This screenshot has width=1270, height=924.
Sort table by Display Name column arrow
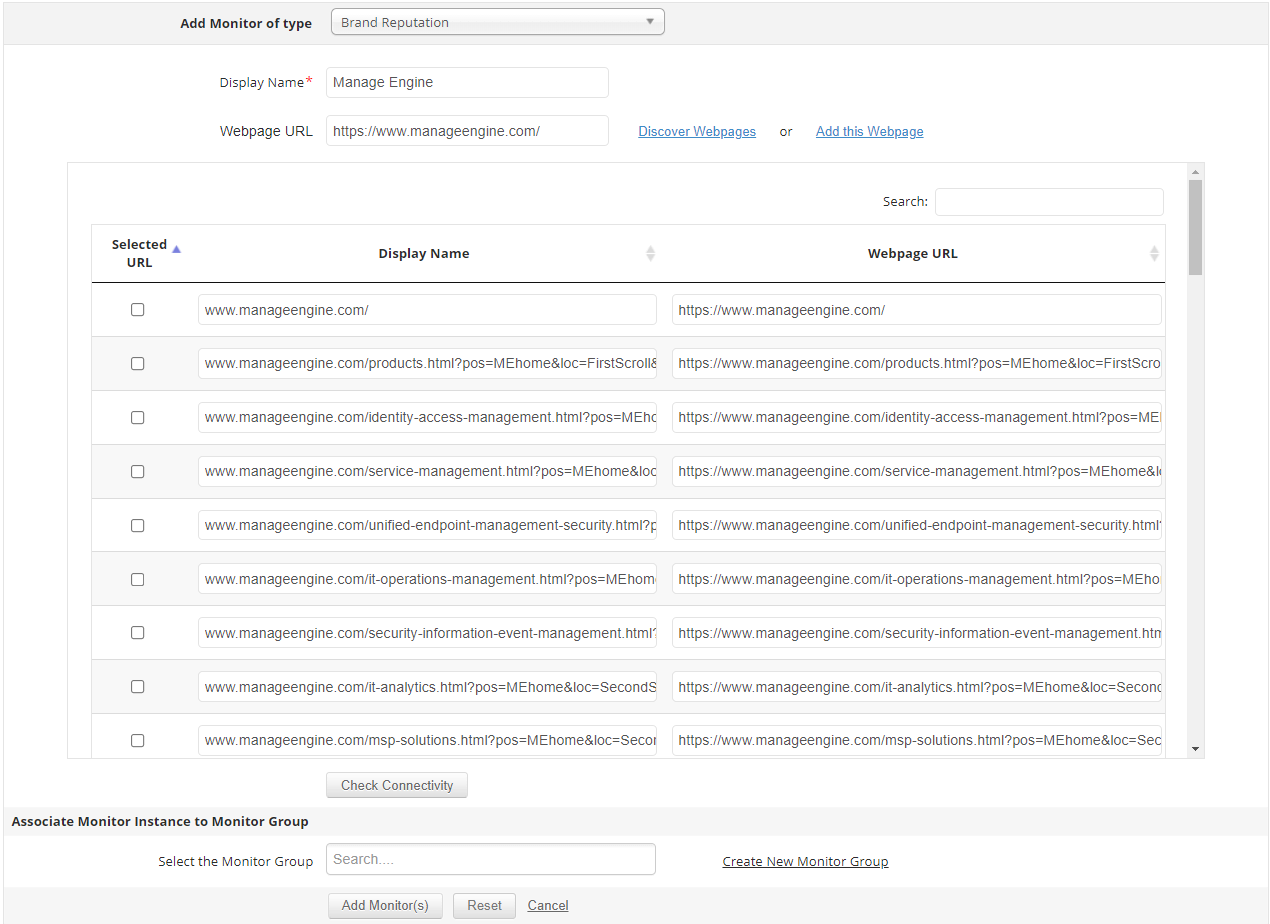tap(651, 253)
